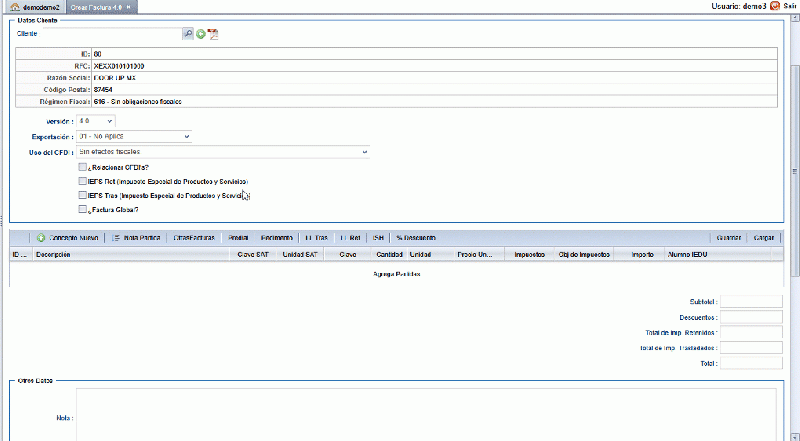Viewport: 800px width, 441px height.
Task: Click the ID value 80
Action: click(97, 54)
